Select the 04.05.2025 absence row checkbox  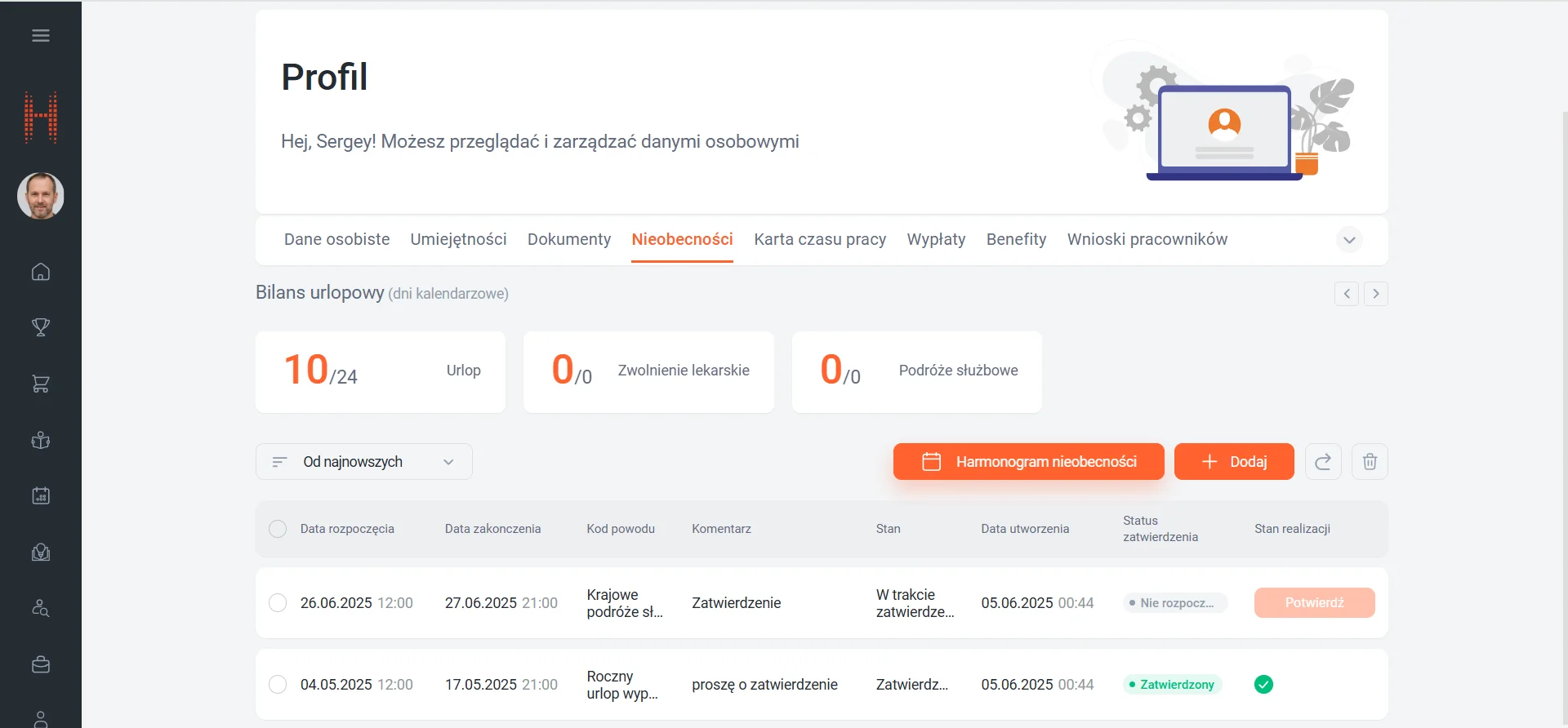[x=278, y=685]
